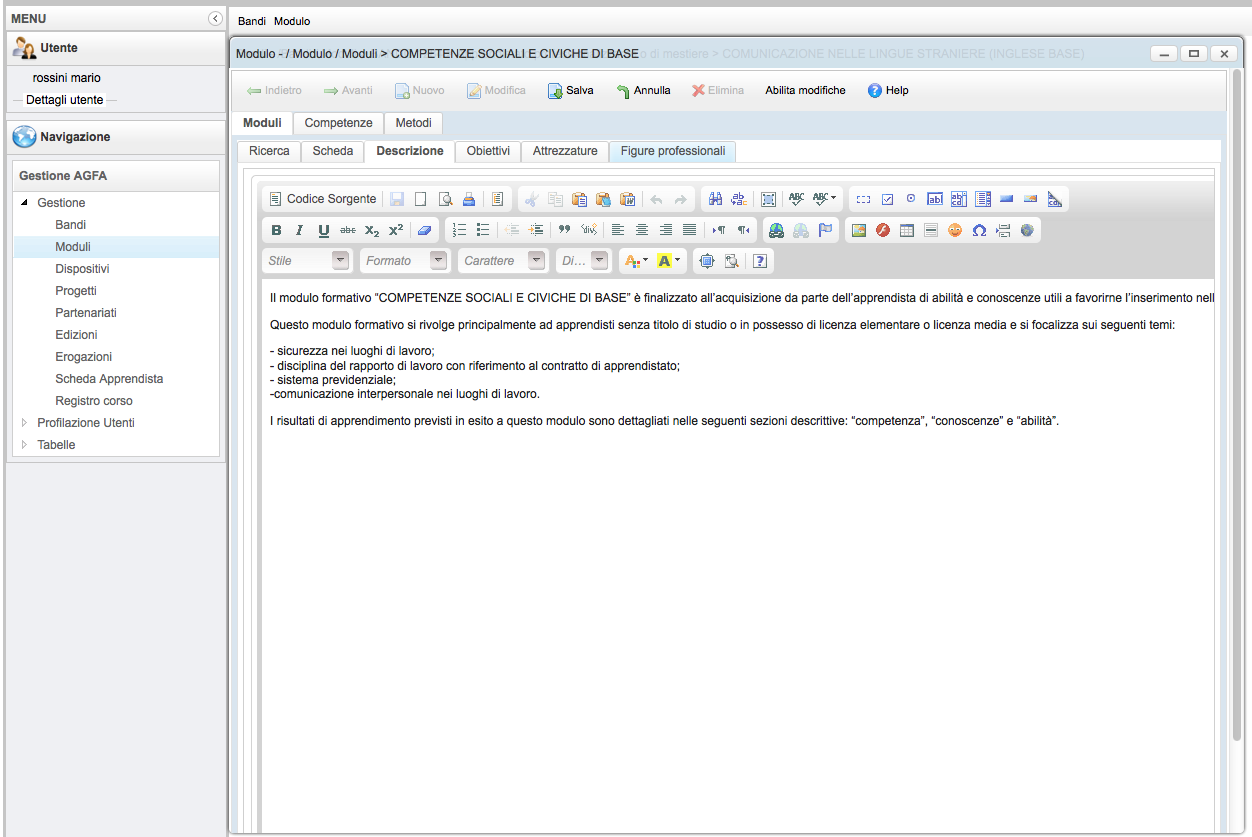Click the Dettagli utente link
1252x837 pixels.
[64, 100]
